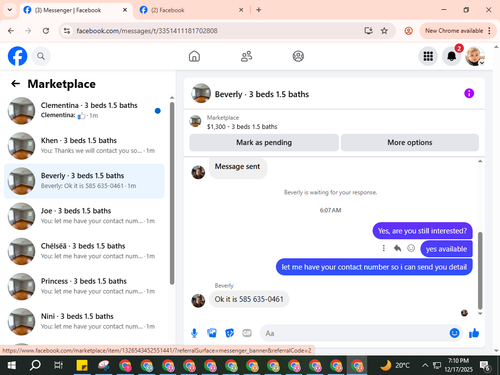Click More options button
Image resolution: width=500 pixels, height=375 pixels.
coord(410,143)
